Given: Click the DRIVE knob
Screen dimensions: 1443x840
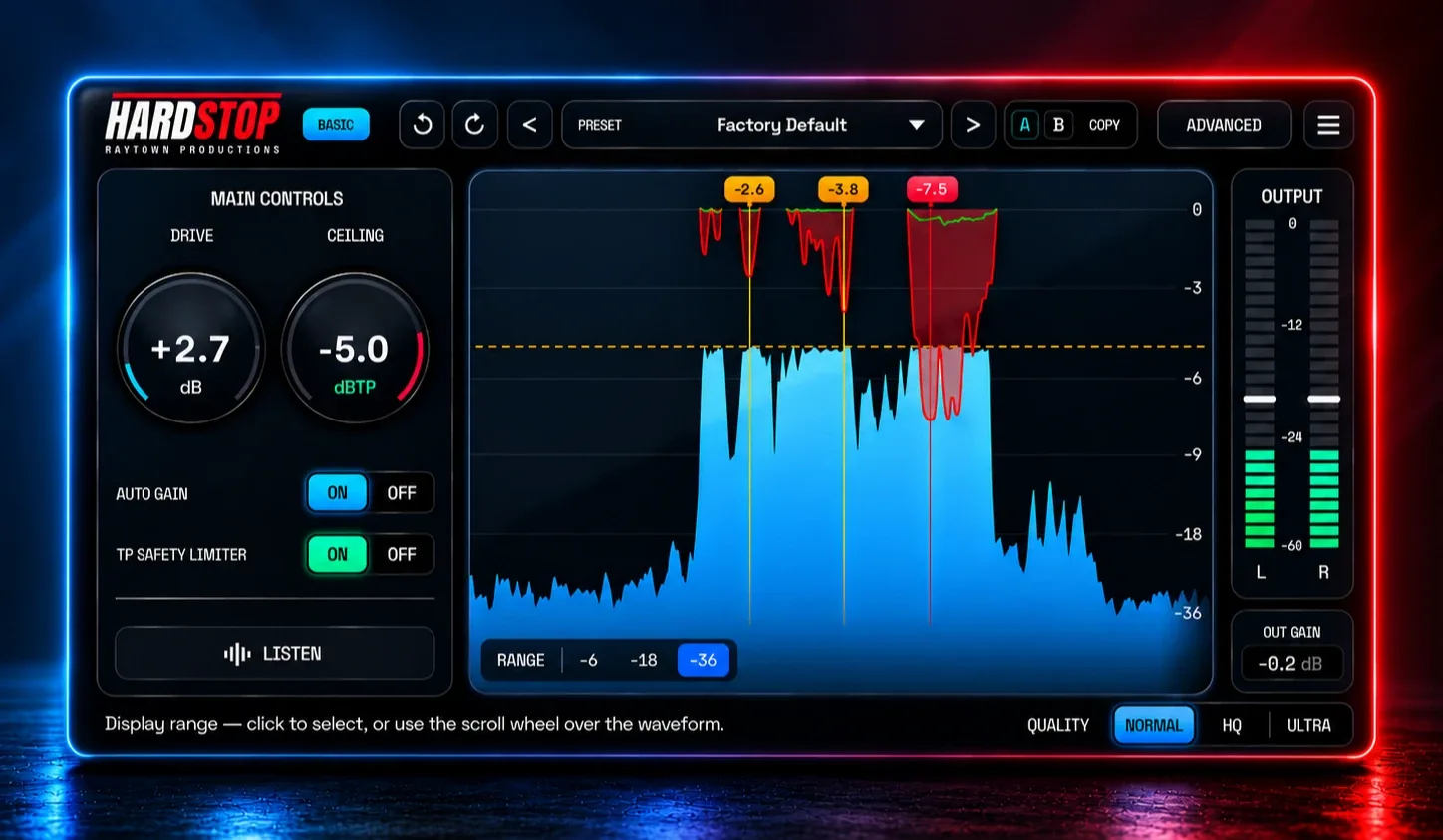Looking at the screenshot, I should pos(191,349).
